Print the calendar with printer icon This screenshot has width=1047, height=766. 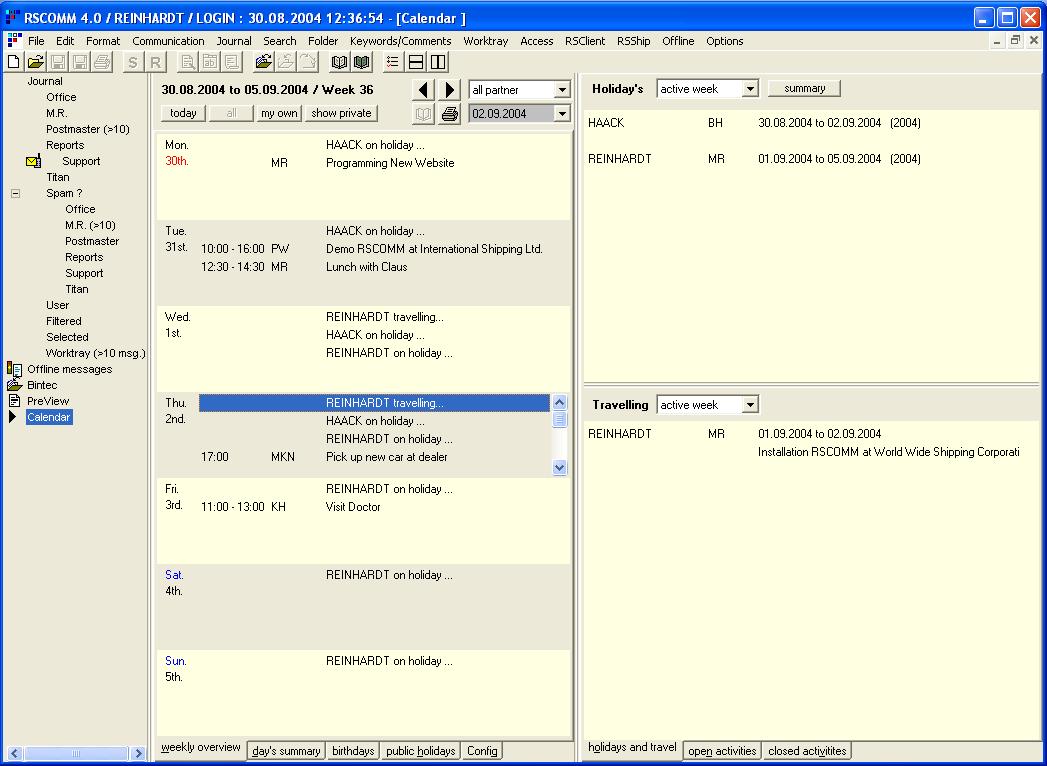pyautogui.click(x=450, y=114)
